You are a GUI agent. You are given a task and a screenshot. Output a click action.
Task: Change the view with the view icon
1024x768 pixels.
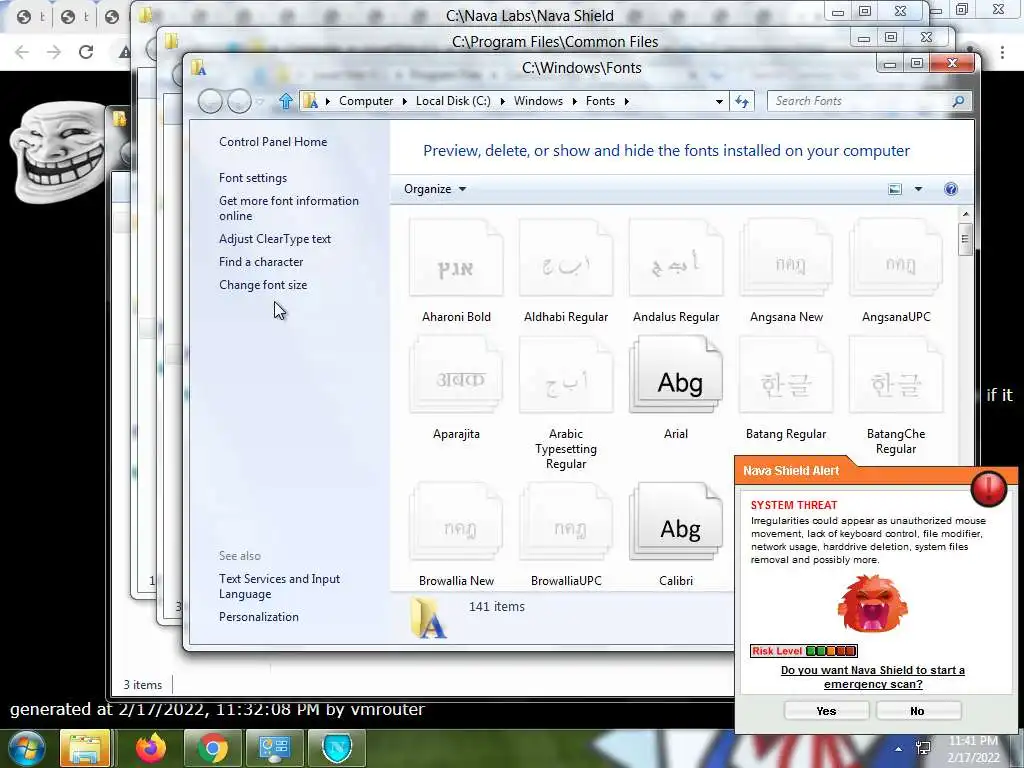click(x=895, y=189)
